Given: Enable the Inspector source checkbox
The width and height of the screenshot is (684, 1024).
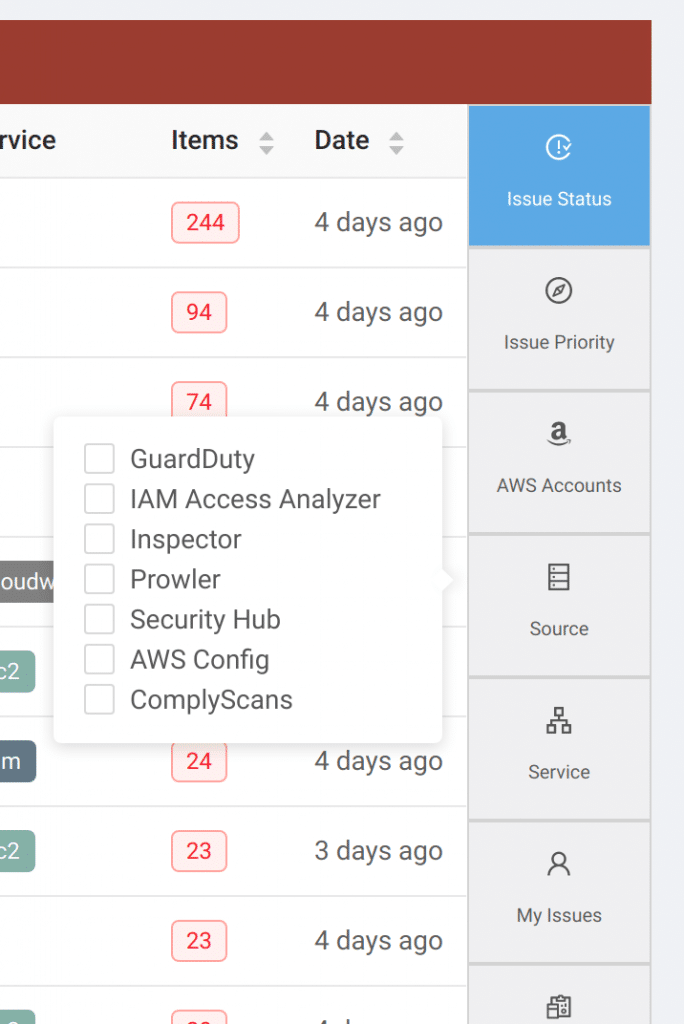Looking at the screenshot, I should coord(99,539).
